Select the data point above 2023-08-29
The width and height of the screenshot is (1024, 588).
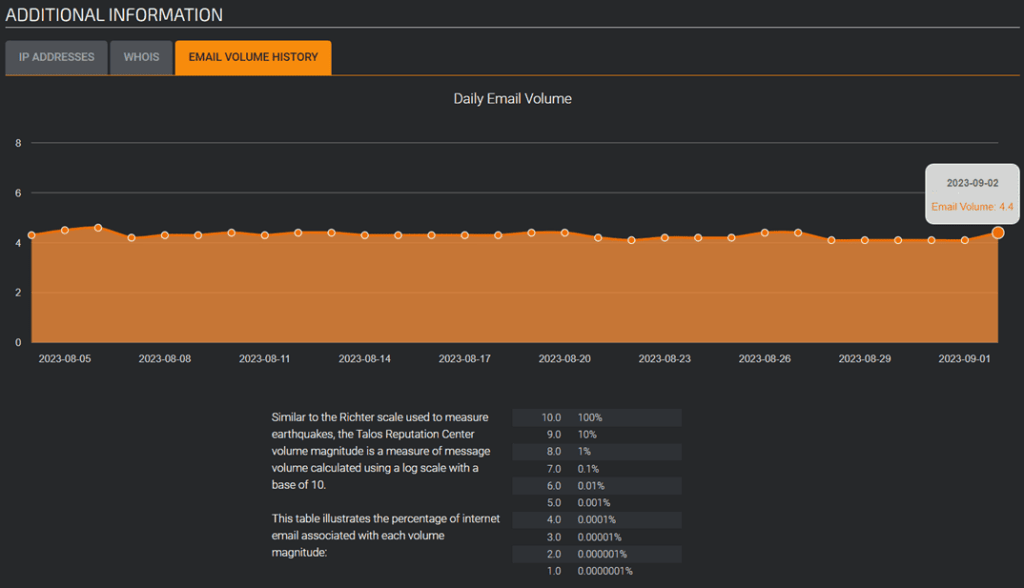click(x=865, y=240)
